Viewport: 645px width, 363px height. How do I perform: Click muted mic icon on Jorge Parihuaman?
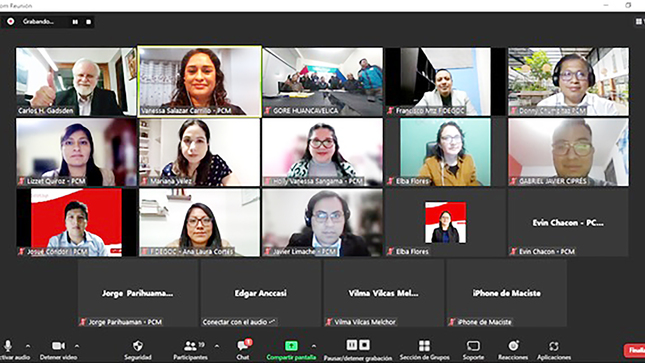pos(83,322)
